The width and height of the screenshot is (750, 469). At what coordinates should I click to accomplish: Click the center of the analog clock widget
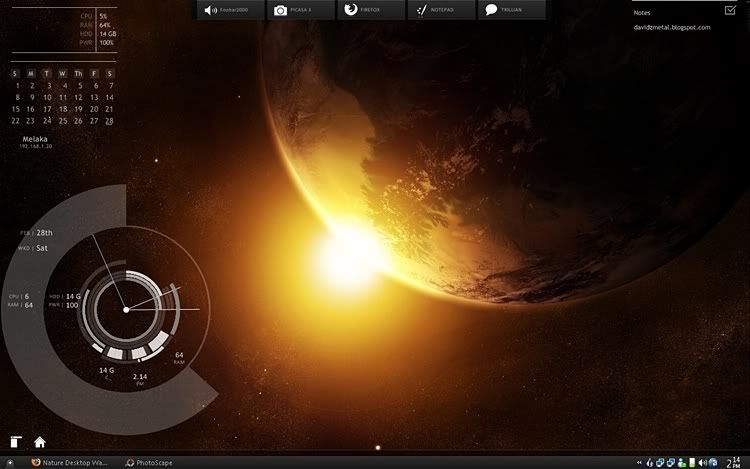[126, 310]
